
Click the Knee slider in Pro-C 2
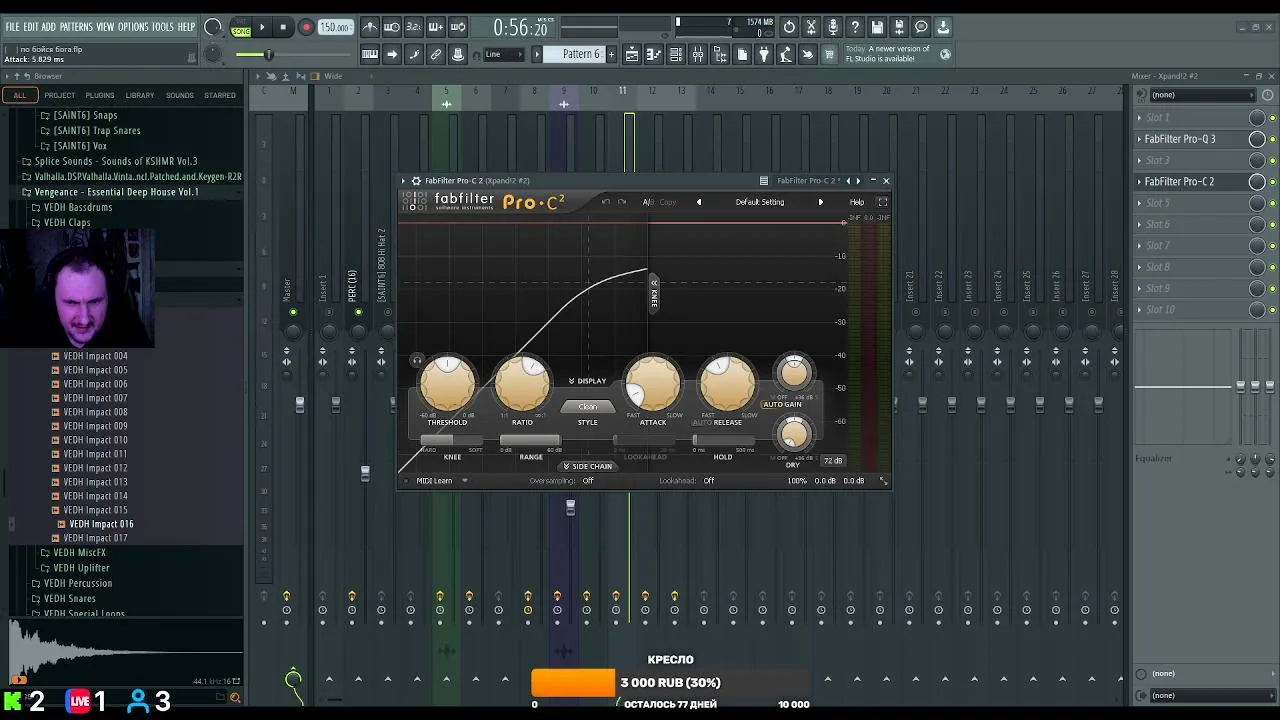(x=452, y=440)
